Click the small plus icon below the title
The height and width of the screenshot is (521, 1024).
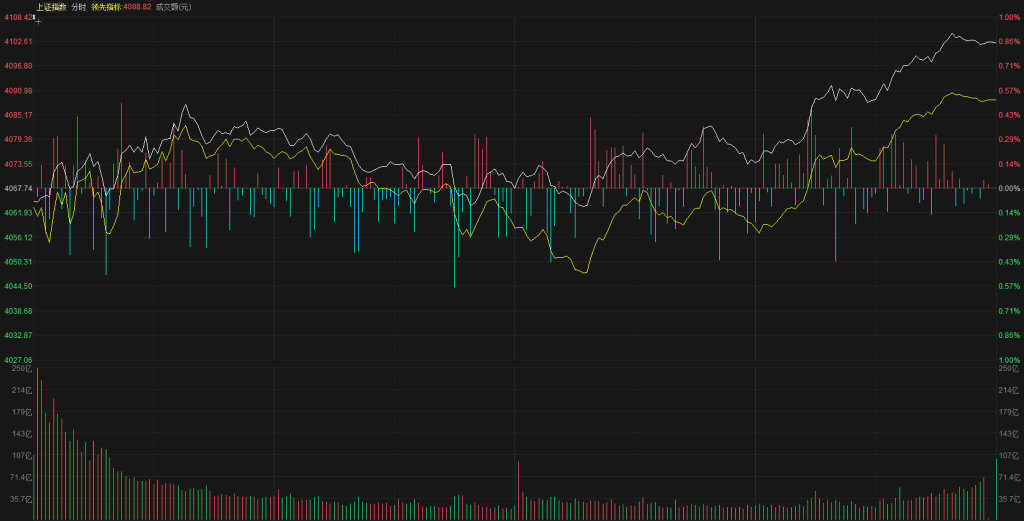(38, 19)
